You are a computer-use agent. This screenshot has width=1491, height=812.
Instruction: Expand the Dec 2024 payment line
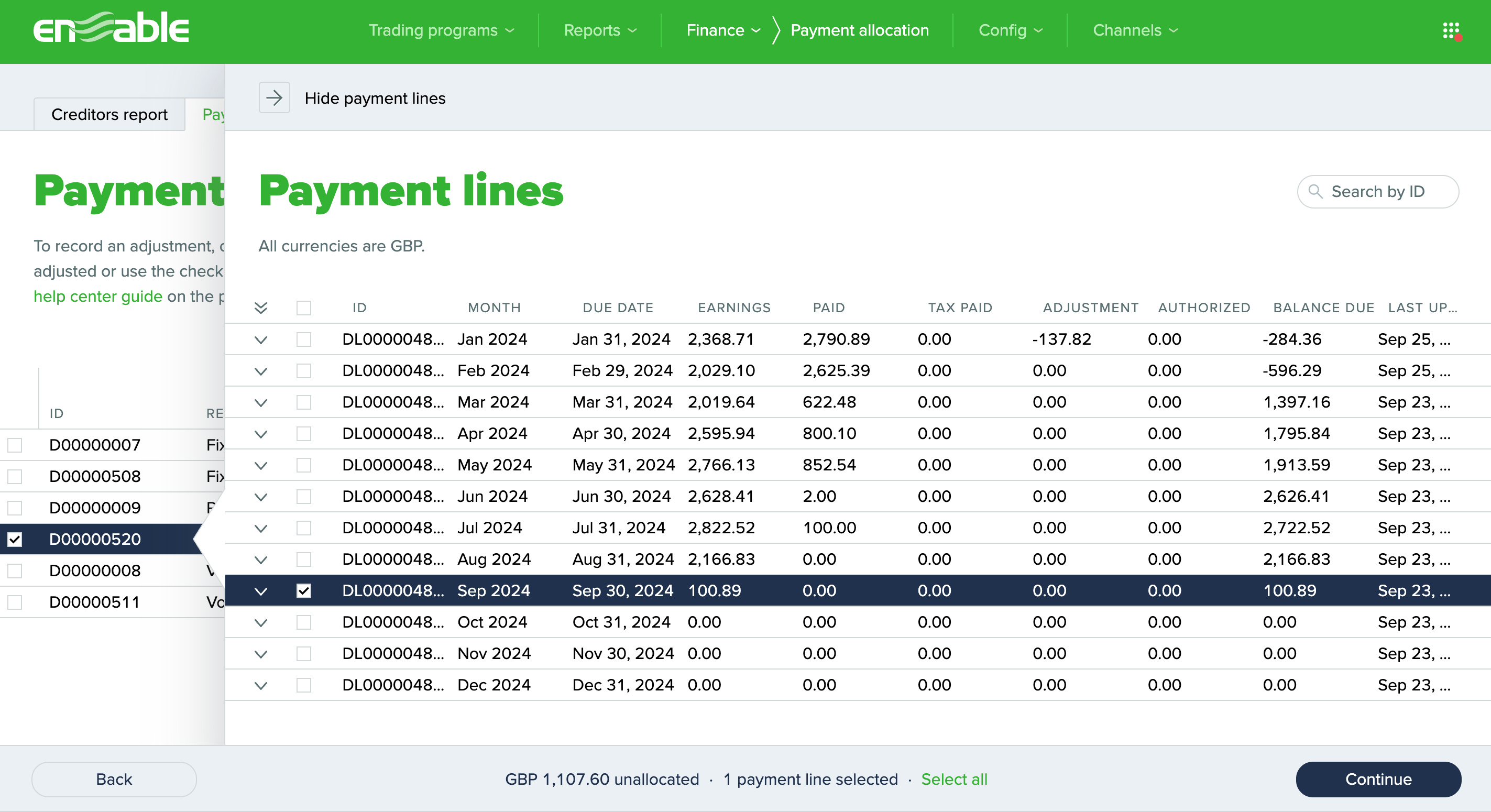pos(261,685)
